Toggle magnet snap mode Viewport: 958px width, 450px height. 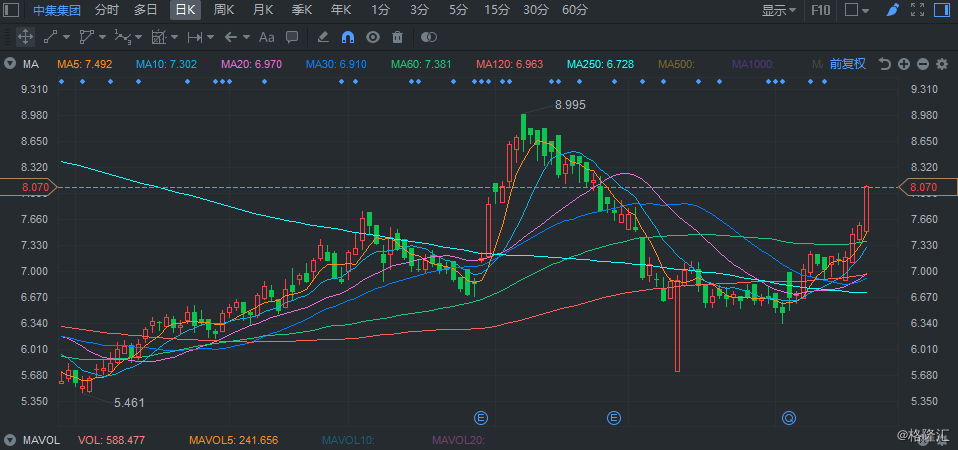[x=348, y=37]
